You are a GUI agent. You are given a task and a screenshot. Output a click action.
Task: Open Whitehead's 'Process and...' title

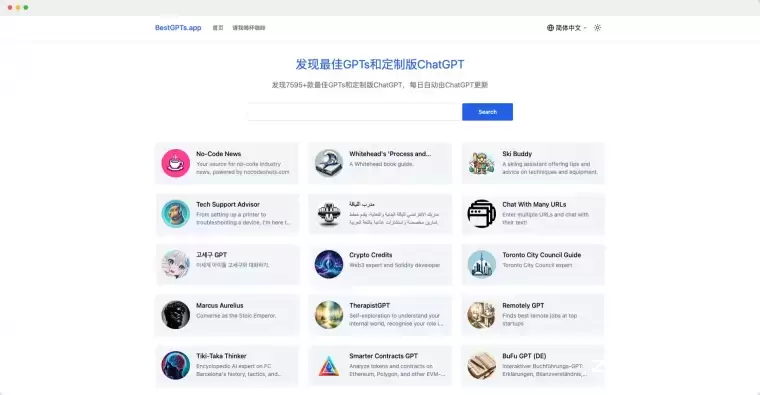pyautogui.click(x=390, y=154)
